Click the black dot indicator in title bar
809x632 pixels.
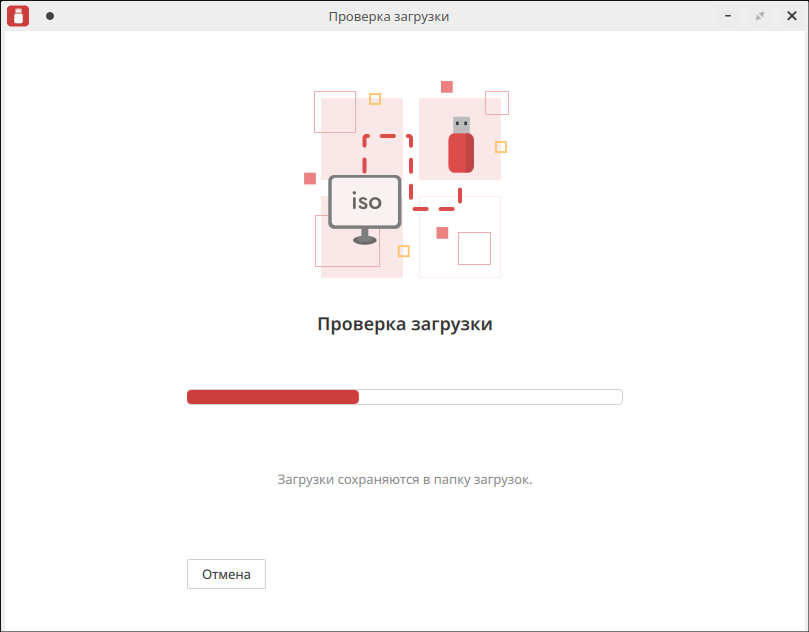tap(50, 16)
